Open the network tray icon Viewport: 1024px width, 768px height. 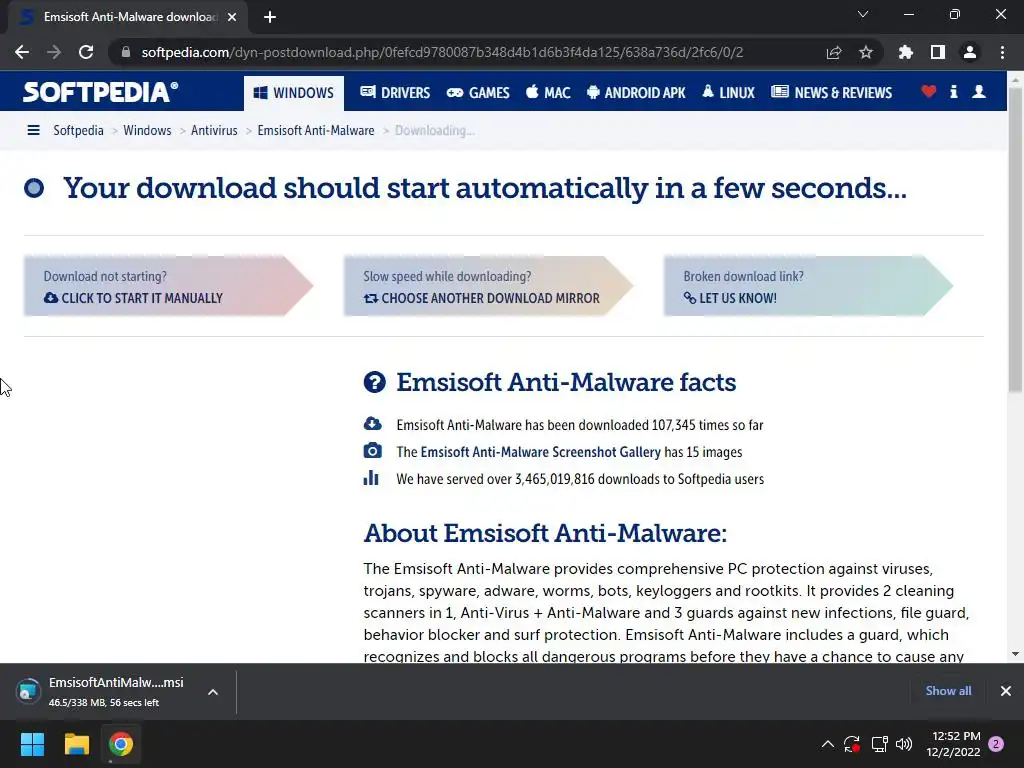click(x=879, y=744)
